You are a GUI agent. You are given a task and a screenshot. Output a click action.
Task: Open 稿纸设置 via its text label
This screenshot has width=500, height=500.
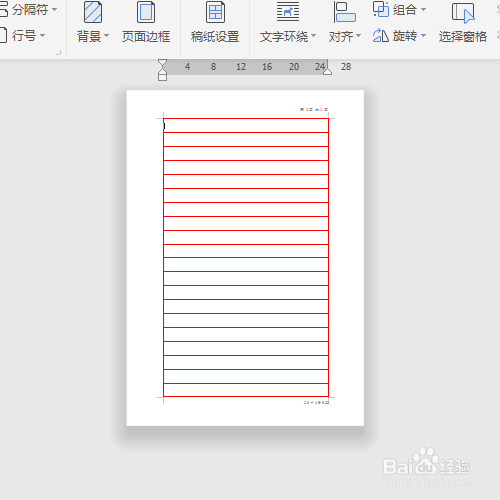pos(215,36)
